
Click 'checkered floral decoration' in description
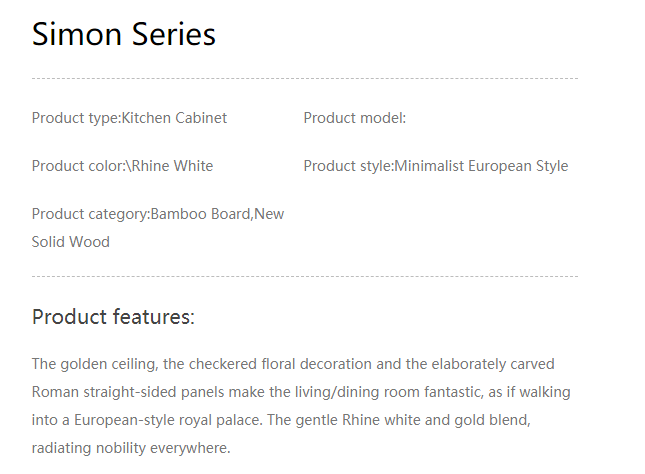(x=255, y=364)
